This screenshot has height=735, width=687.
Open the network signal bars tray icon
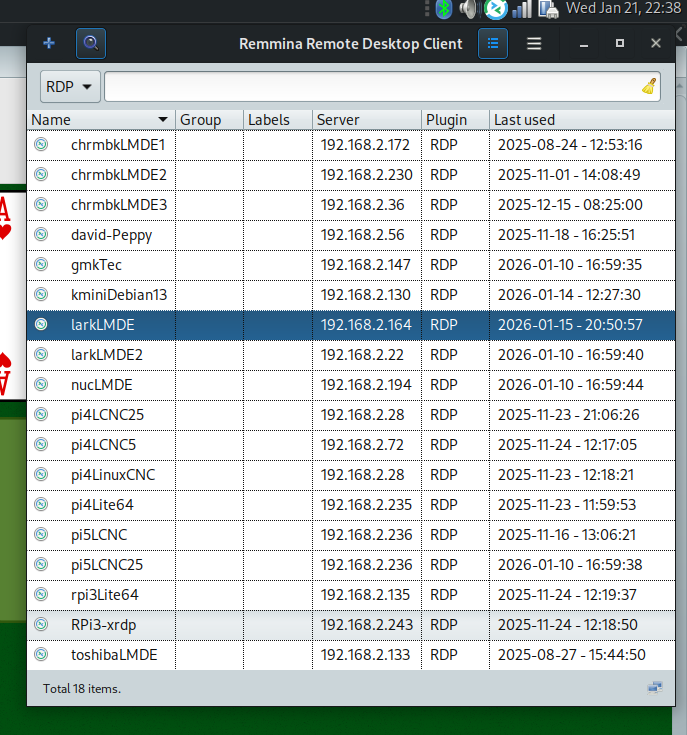521,10
